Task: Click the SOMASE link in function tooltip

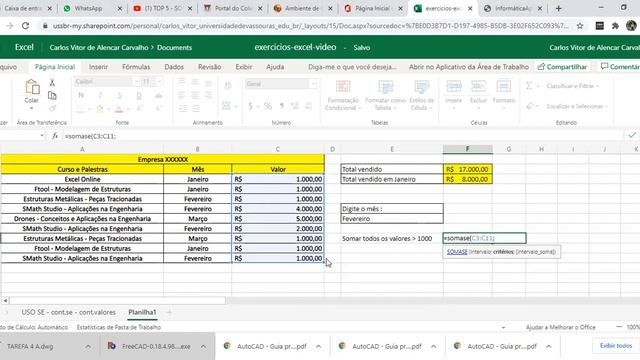Action: pos(457,252)
